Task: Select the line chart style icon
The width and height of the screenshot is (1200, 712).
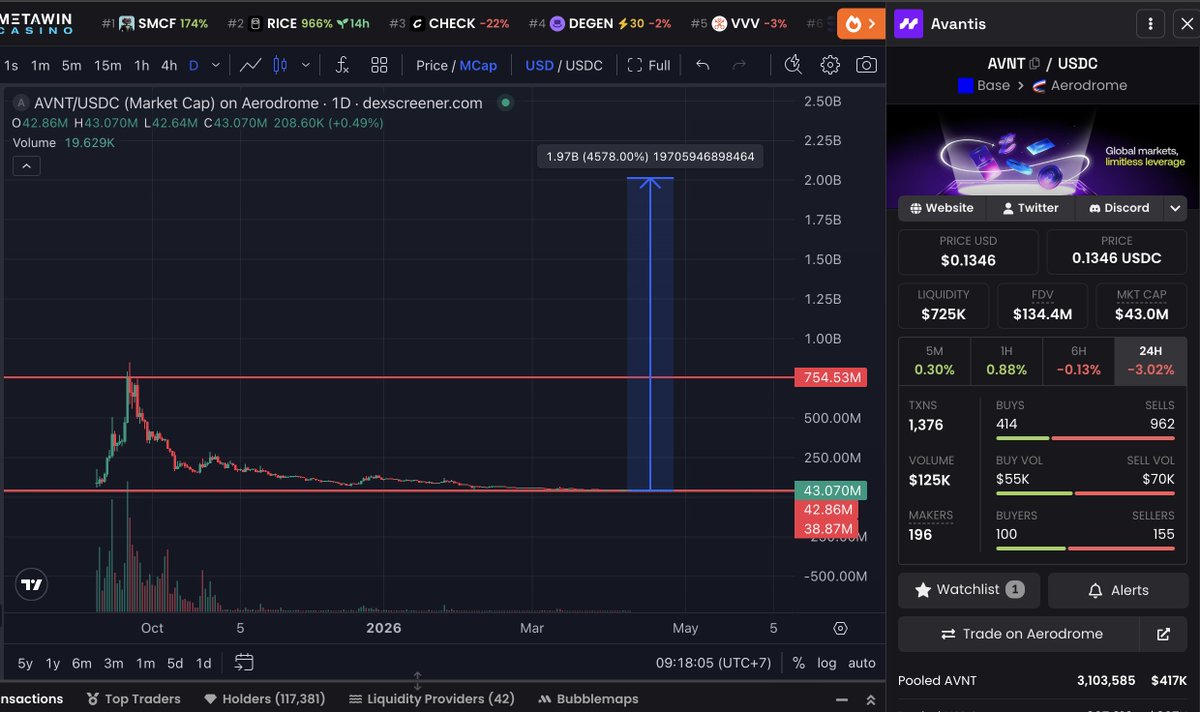Action: (250, 65)
